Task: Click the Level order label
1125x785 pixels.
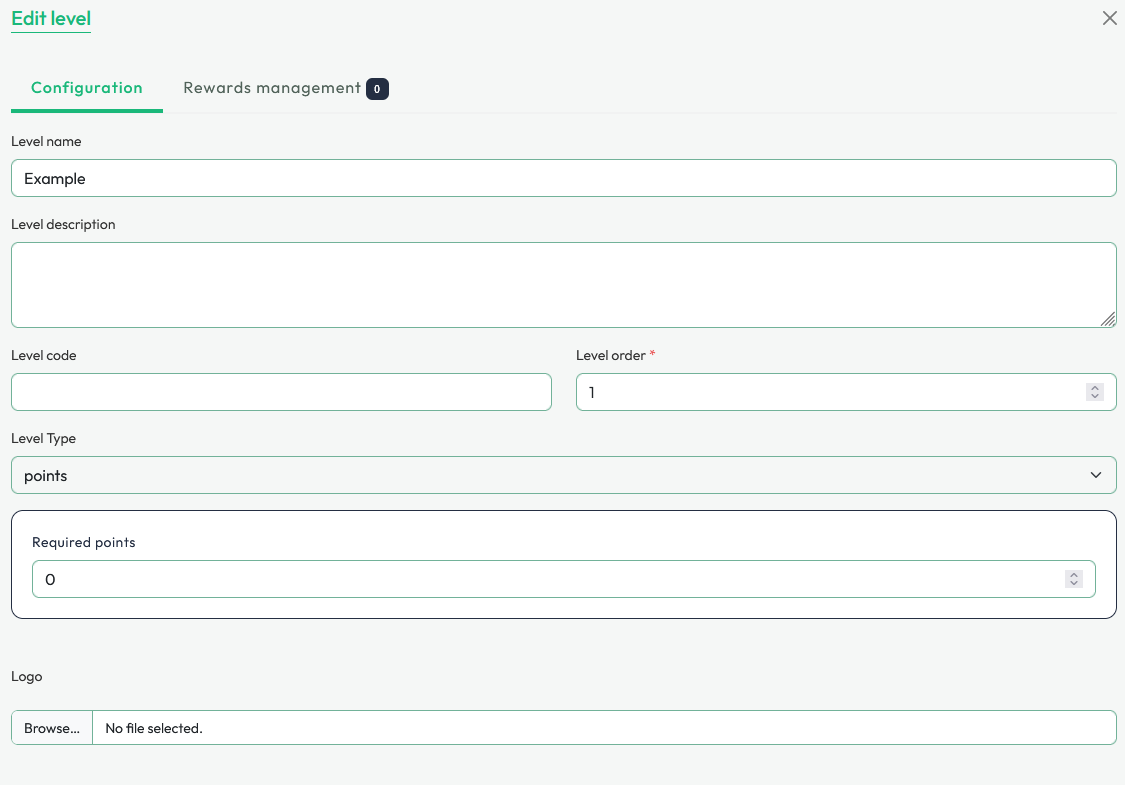Action: [x=611, y=355]
